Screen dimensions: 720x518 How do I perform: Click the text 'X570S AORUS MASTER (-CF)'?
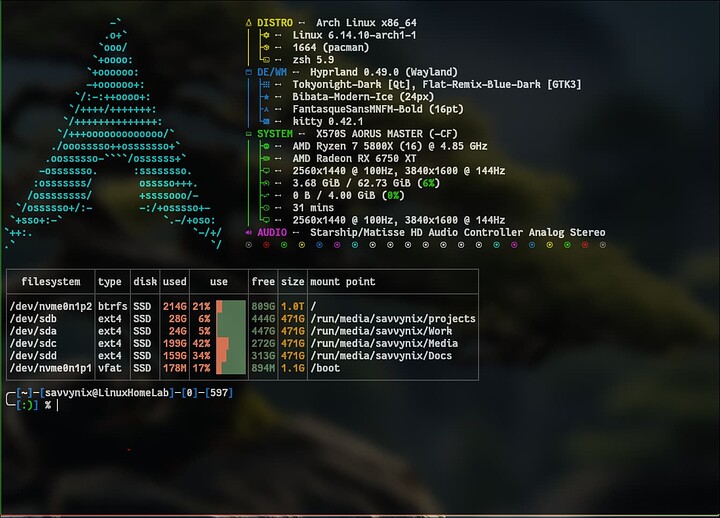coord(387,134)
